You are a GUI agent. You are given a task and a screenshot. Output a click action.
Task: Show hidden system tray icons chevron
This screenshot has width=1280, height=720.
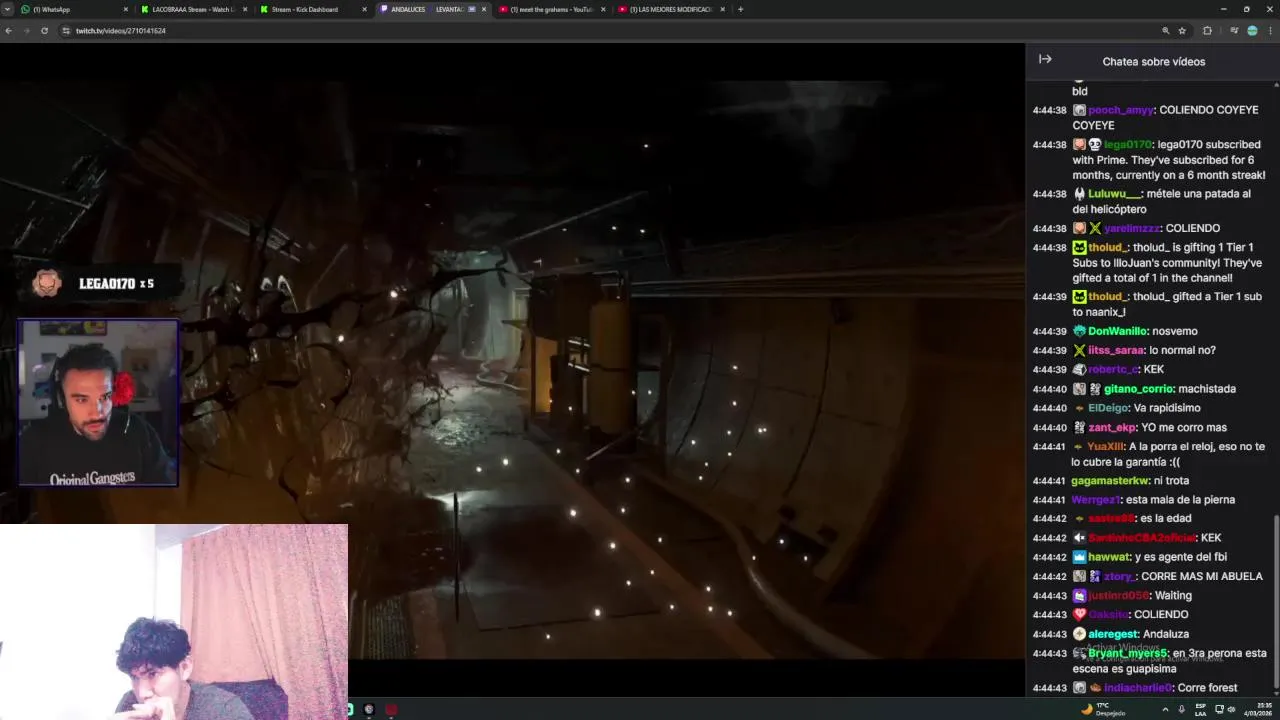[x=1165, y=709]
